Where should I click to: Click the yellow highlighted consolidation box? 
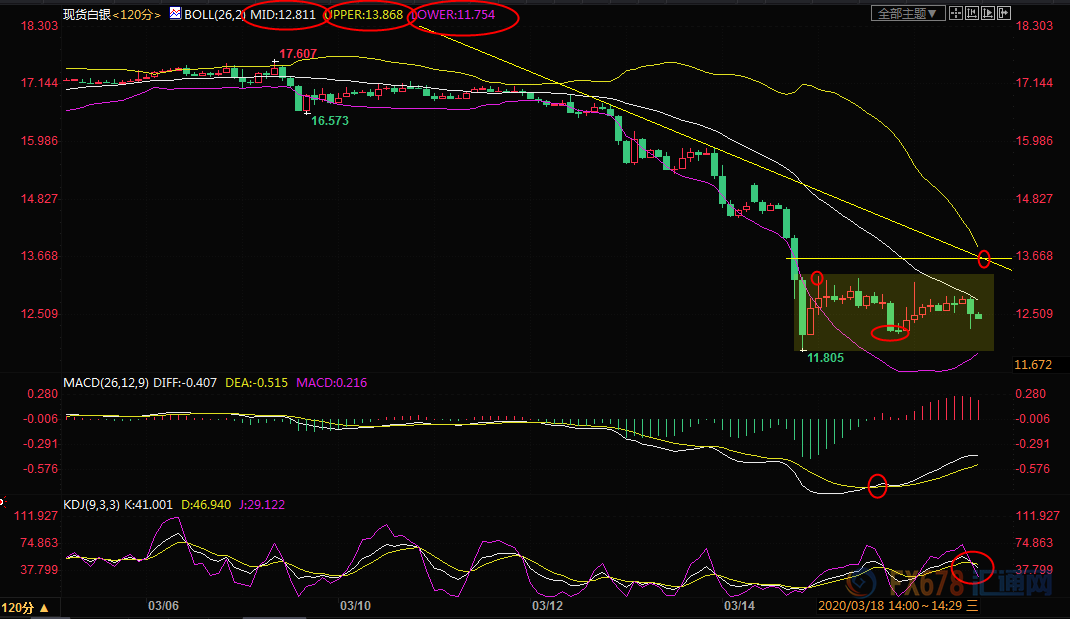[893, 311]
